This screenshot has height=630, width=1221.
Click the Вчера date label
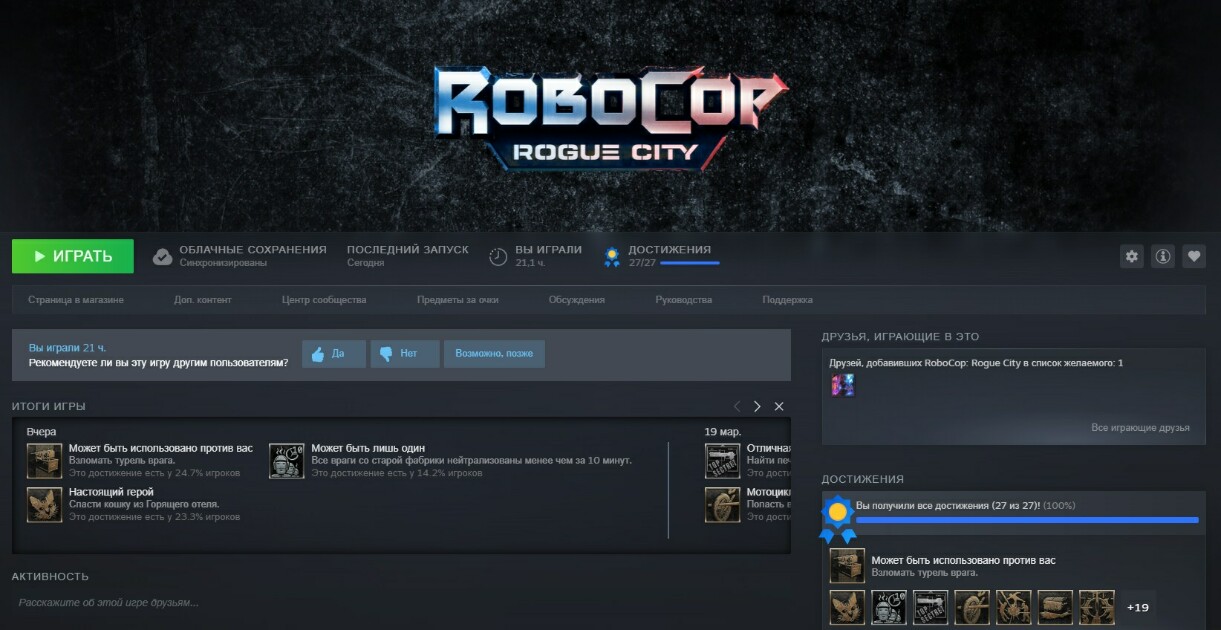[41, 432]
